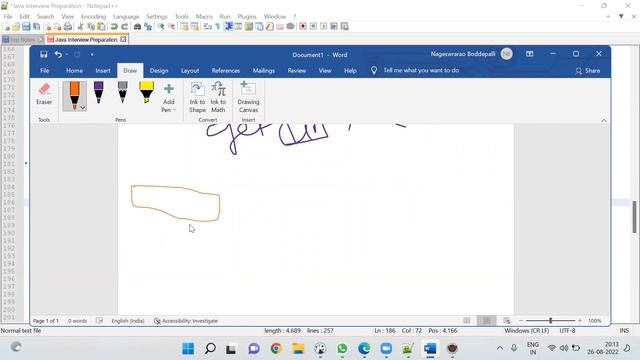Select the Draw ribbon tab
The height and width of the screenshot is (360, 640).
[130, 71]
